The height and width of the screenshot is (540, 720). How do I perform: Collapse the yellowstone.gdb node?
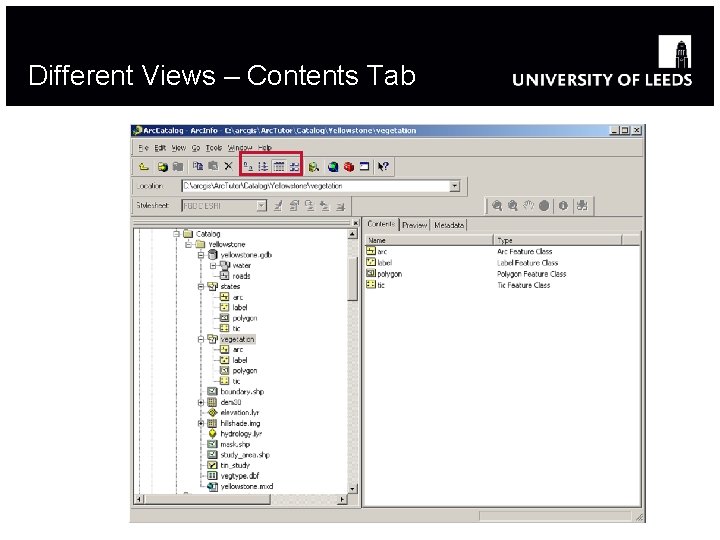pyautogui.click(x=201, y=255)
